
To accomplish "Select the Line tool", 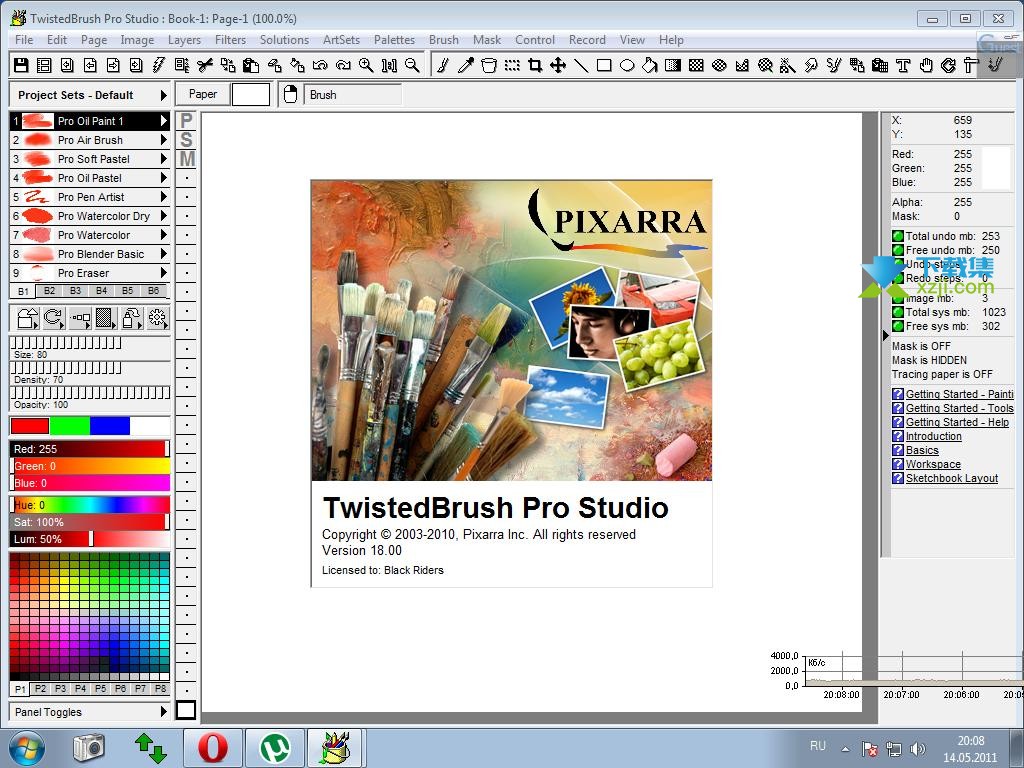I will click(581, 65).
